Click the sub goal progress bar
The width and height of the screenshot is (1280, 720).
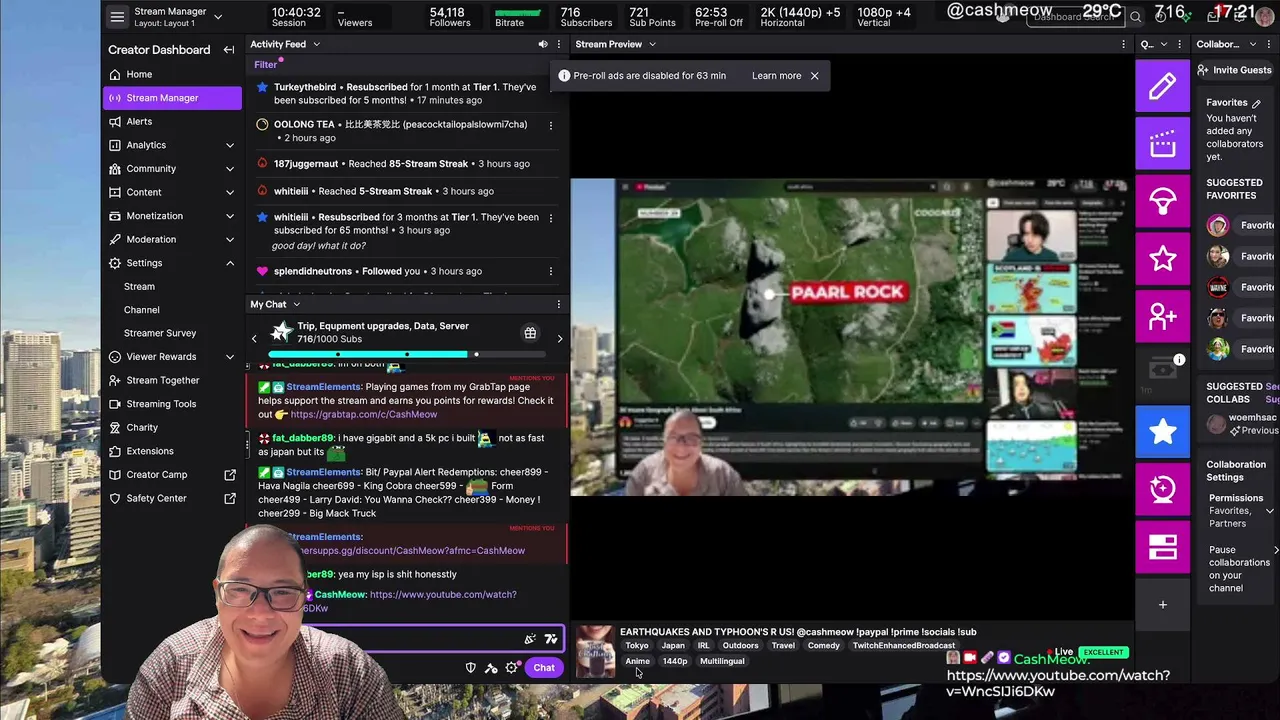[x=407, y=354]
